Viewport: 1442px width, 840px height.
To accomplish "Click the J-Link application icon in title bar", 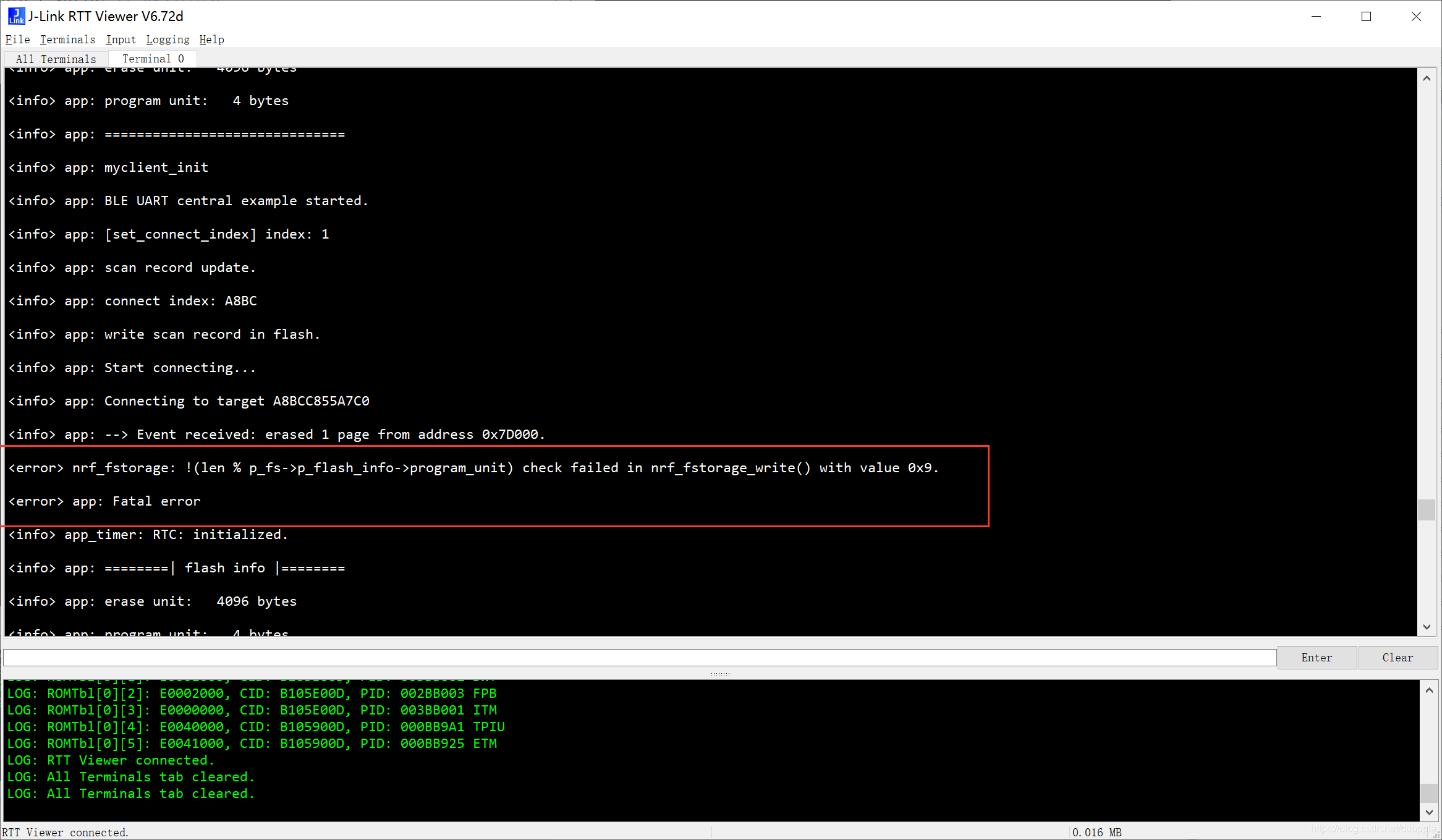I will 16,15.
